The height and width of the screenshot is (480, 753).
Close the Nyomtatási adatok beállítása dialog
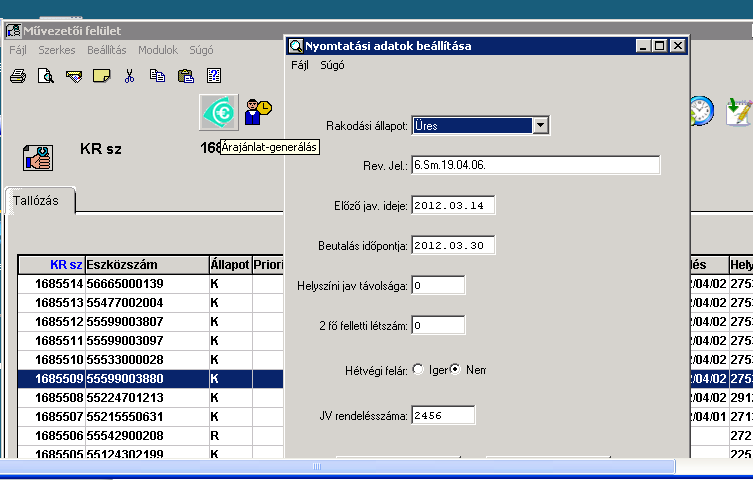point(678,46)
